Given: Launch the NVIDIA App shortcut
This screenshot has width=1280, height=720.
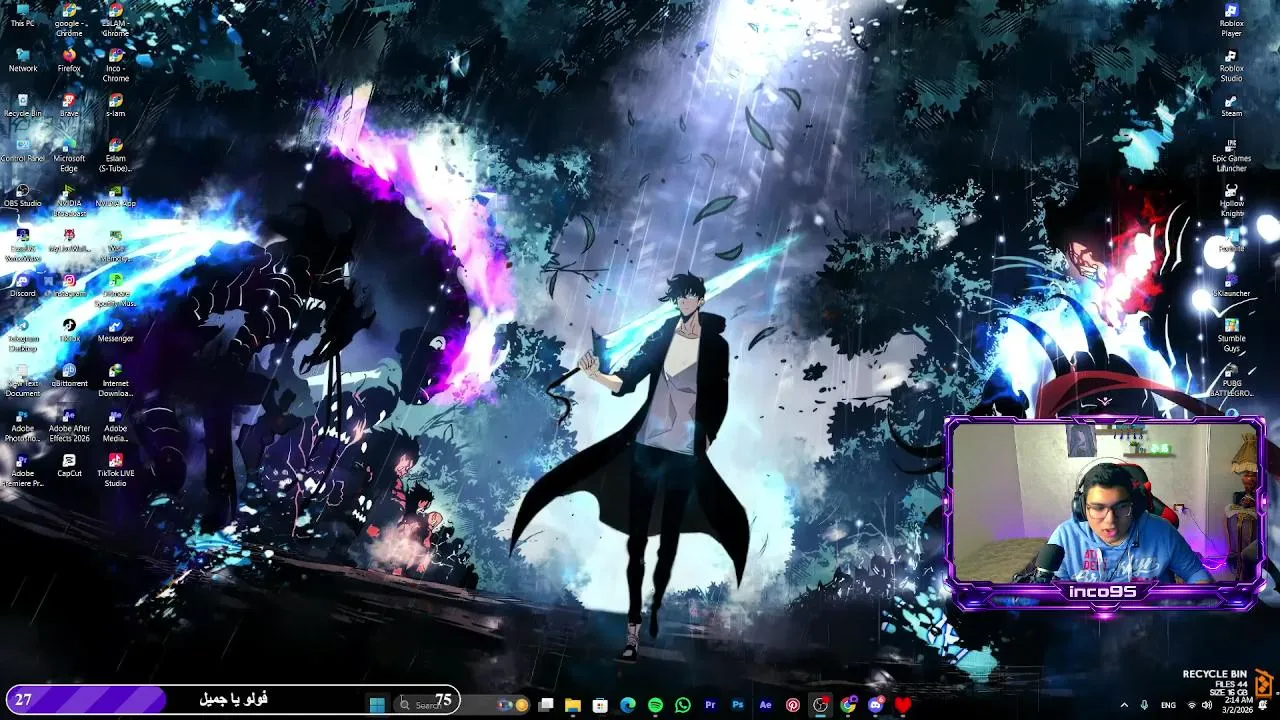Looking at the screenshot, I should click(116, 195).
